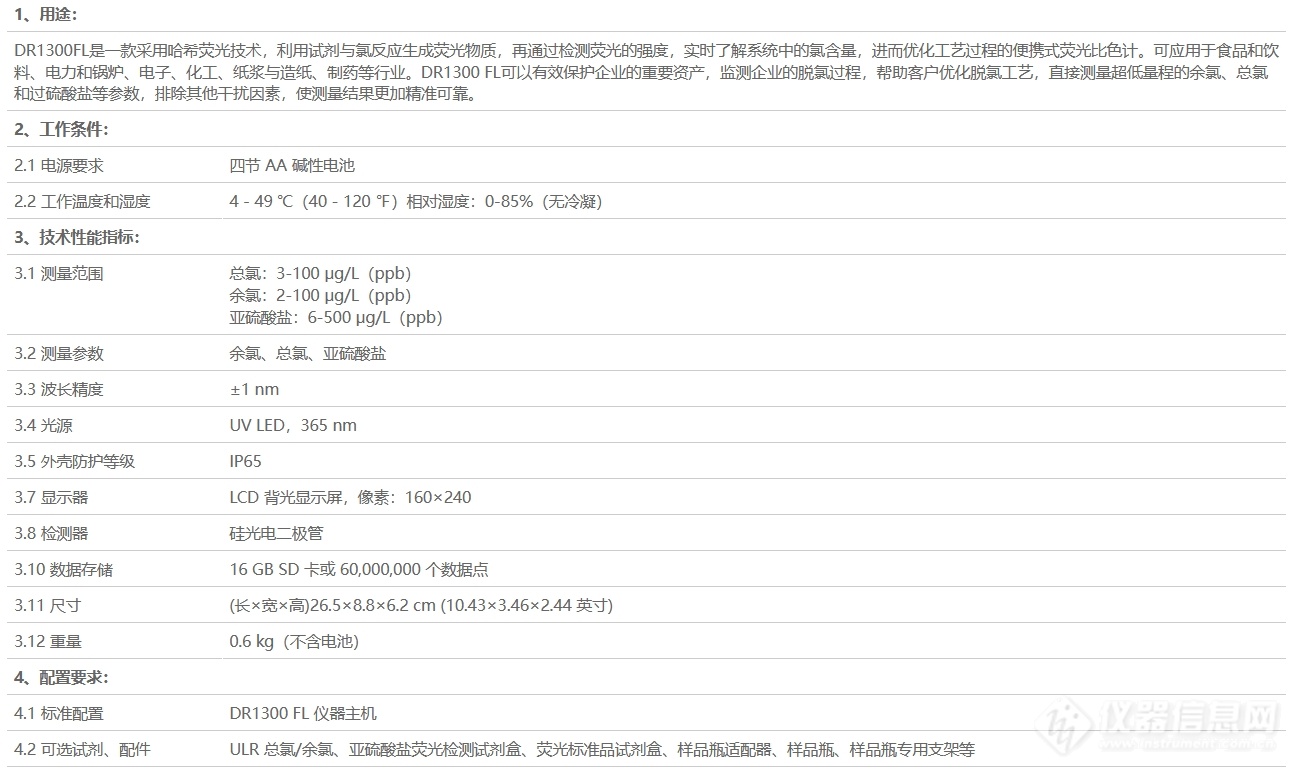Select the value "余氯、总氯、亚硫酸盐"
The height and width of the screenshot is (770, 1295).
308,353
